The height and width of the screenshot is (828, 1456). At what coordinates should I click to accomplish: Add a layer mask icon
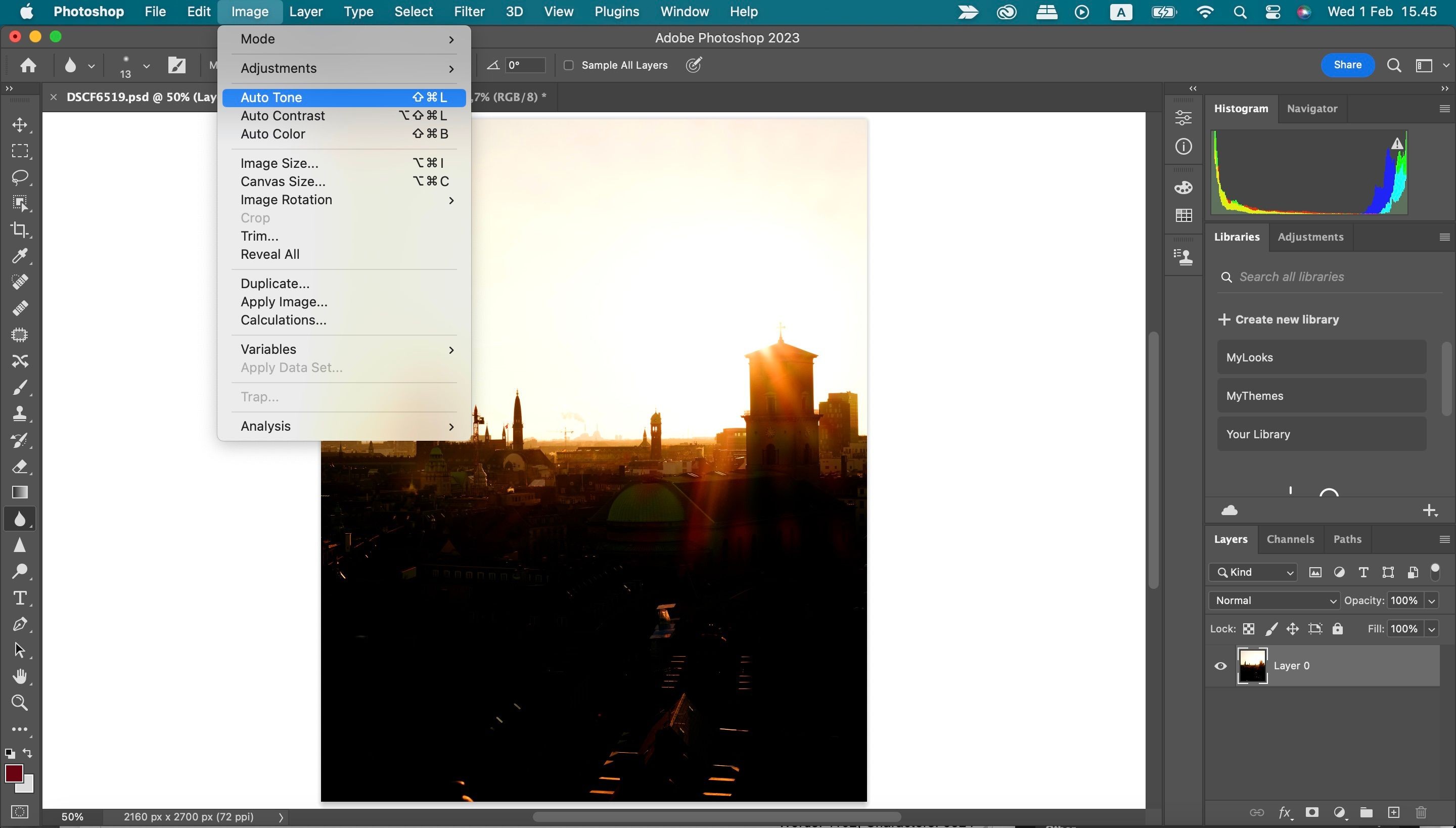1312,812
